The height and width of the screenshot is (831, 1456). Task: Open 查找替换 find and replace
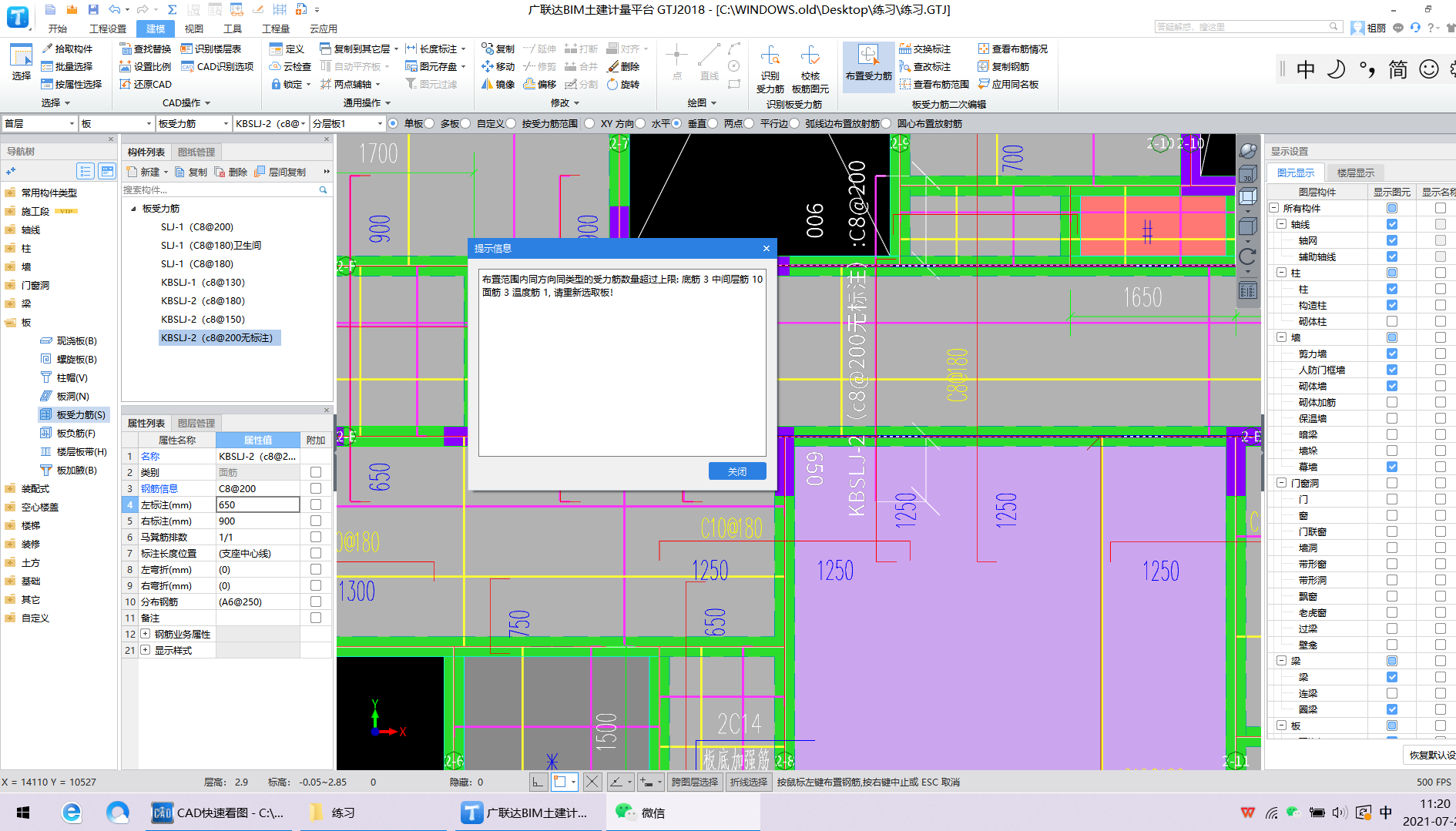(x=145, y=49)
